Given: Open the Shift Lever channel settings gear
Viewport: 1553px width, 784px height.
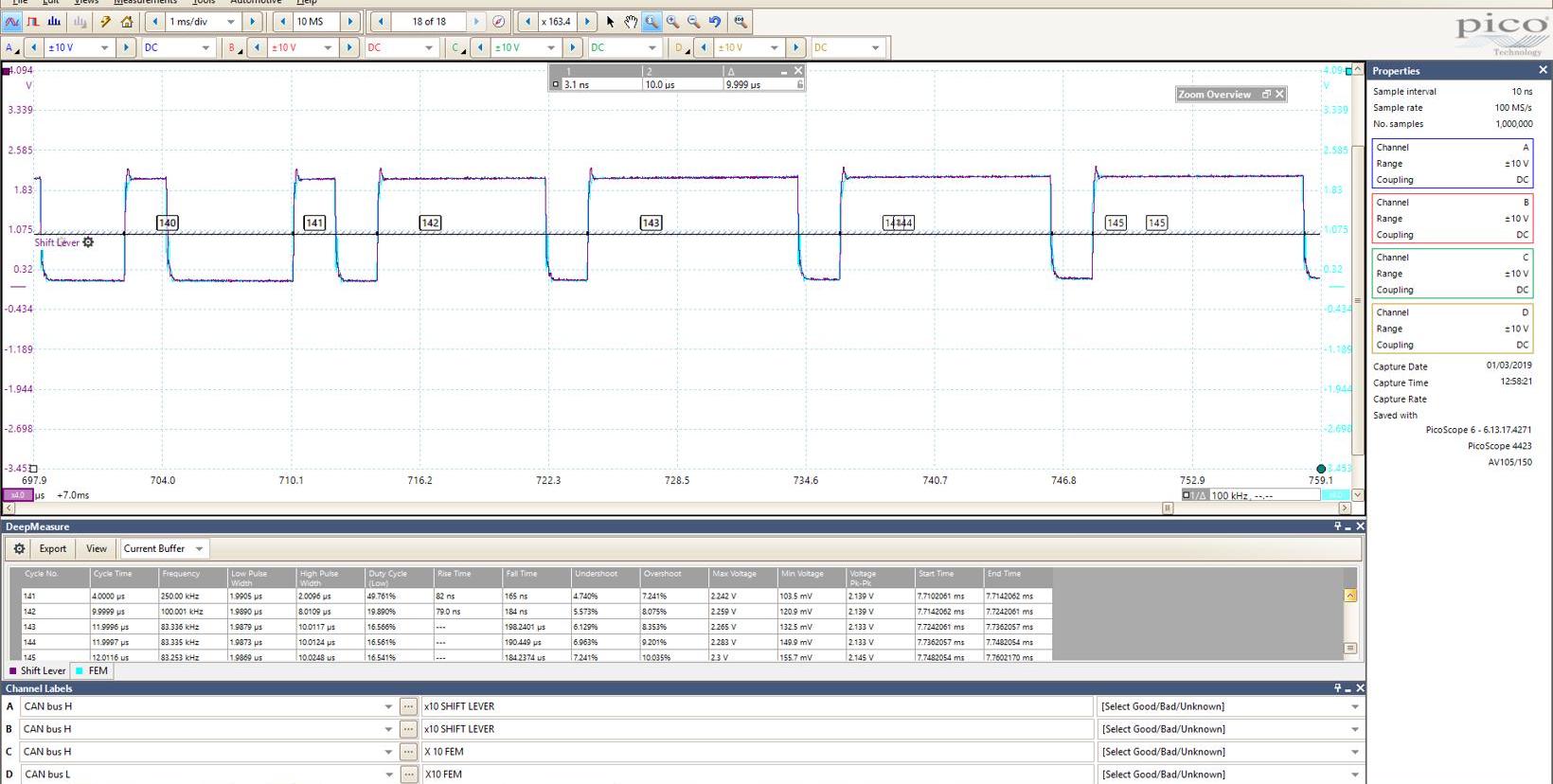Looking at the screenshot, I should click(x=88, y=242).
